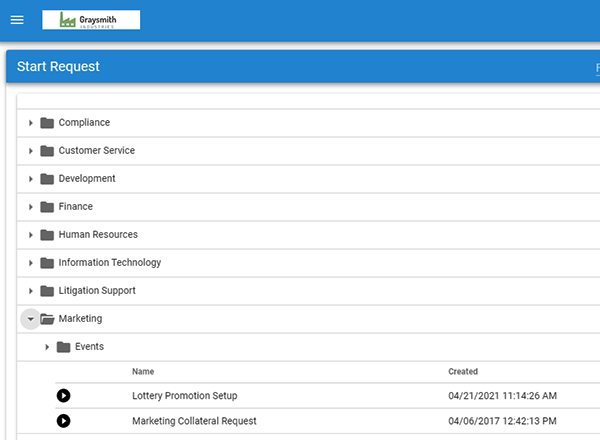
Task: Click the open Marketing folder icon
Action: click(x=47, y=319)
